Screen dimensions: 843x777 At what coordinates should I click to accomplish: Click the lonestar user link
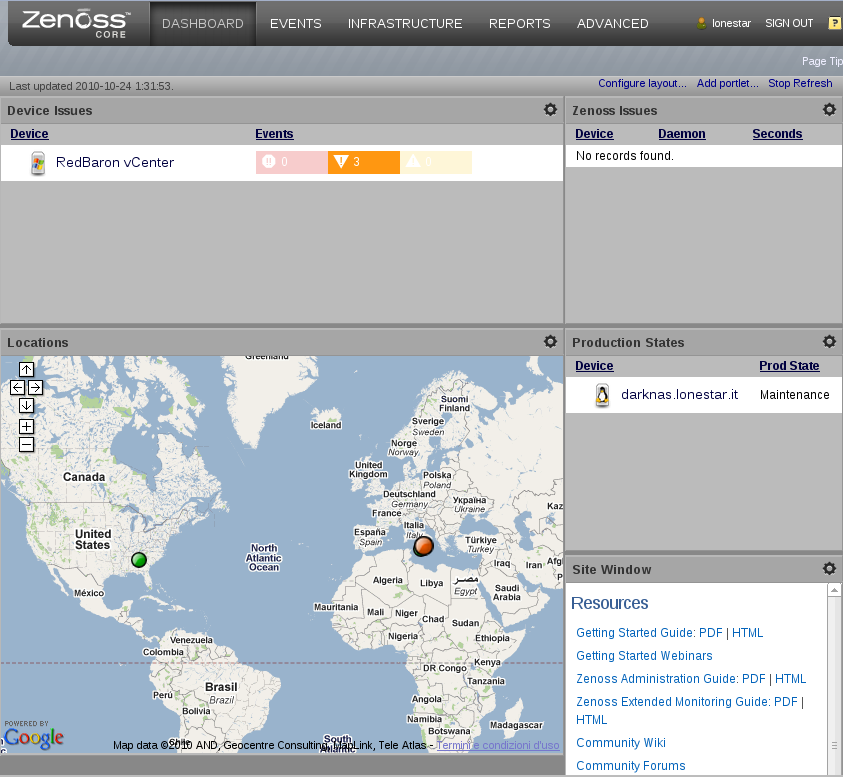731,23
